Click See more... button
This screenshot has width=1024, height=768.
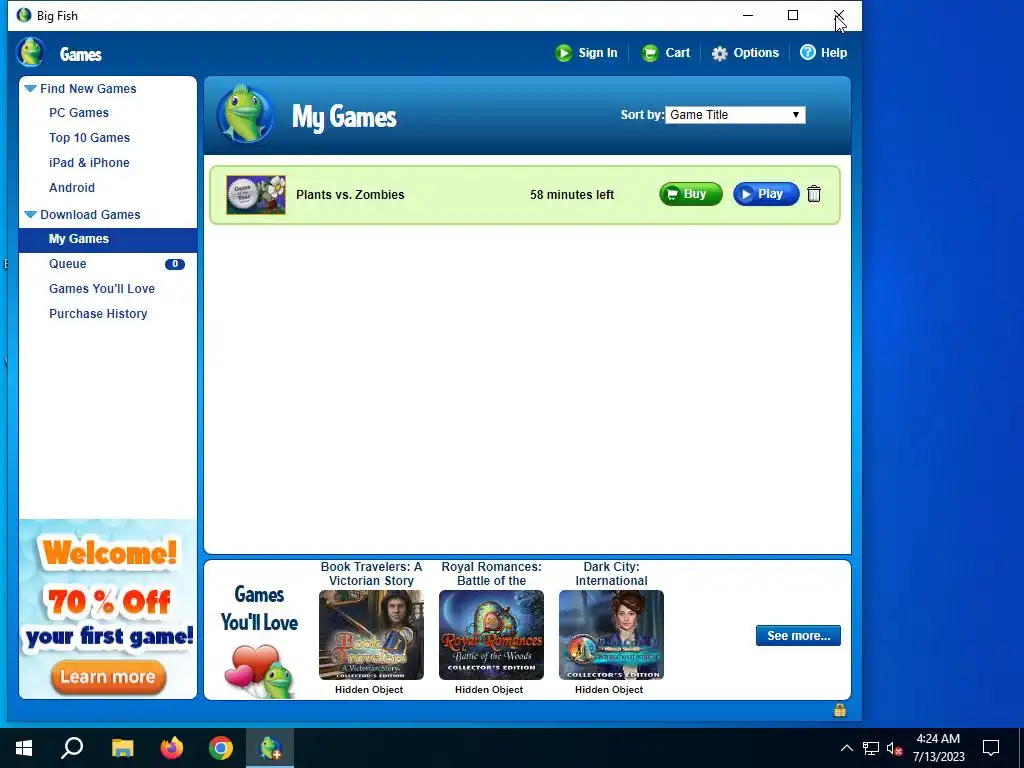(798, 635)
